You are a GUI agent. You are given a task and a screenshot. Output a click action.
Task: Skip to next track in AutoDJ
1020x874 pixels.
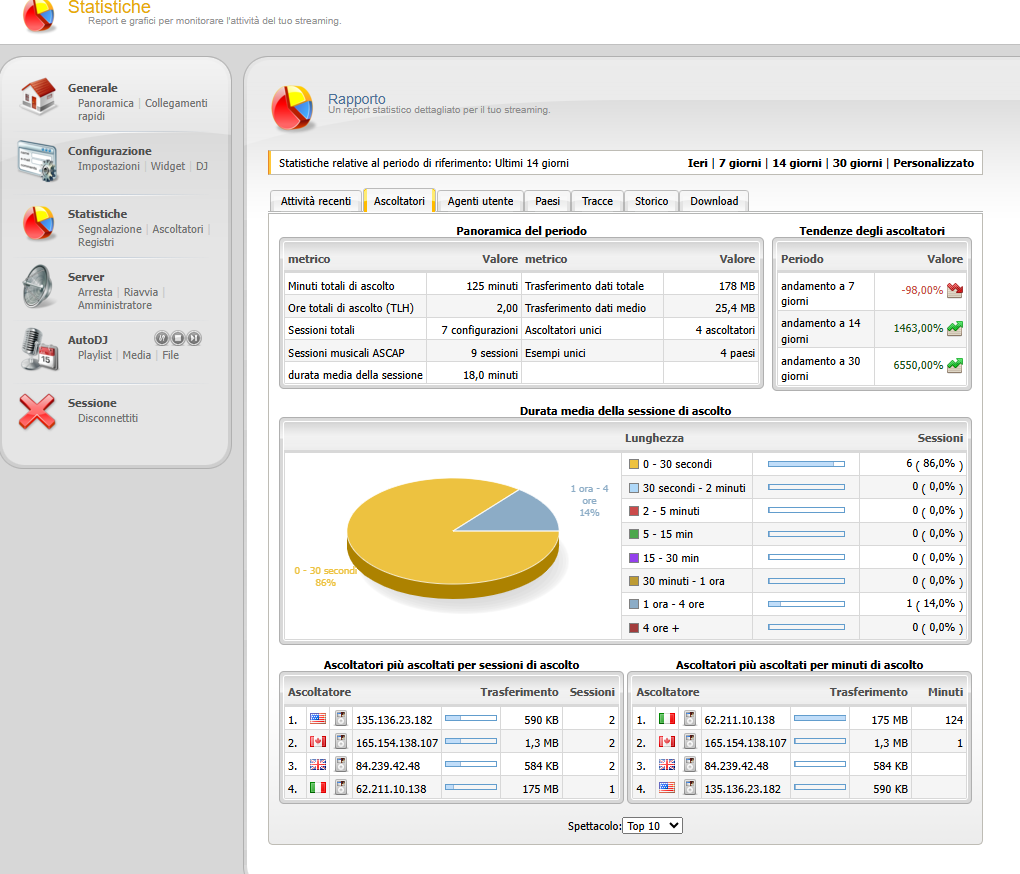click(194, 338)
